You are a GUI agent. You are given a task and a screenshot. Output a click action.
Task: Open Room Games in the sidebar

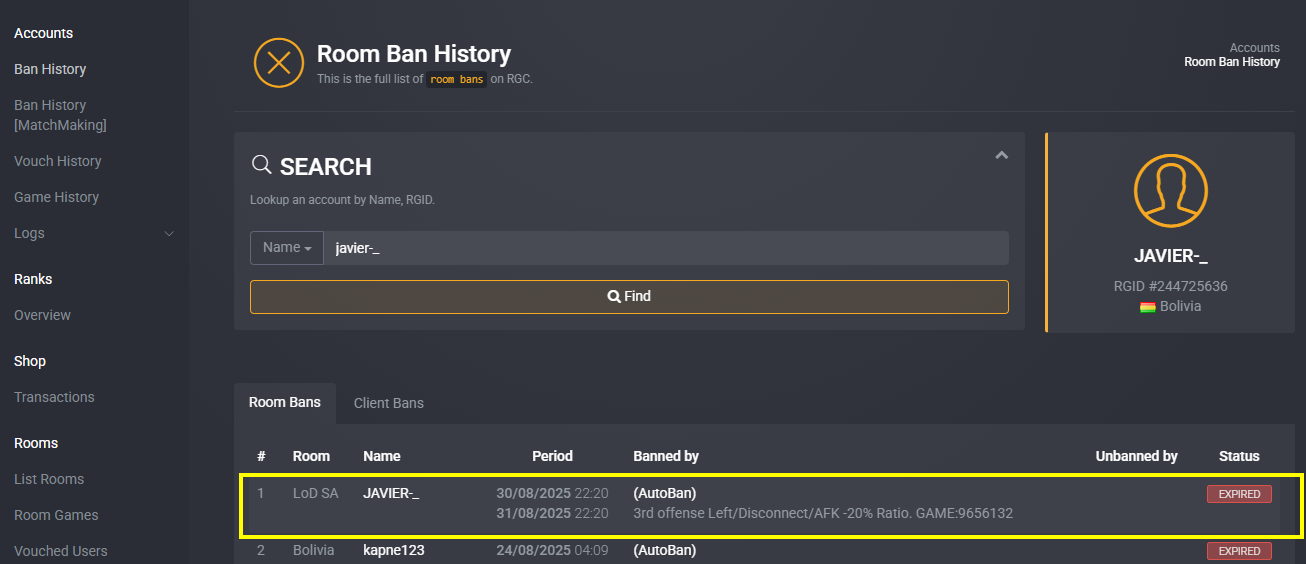tap(56, 515)
